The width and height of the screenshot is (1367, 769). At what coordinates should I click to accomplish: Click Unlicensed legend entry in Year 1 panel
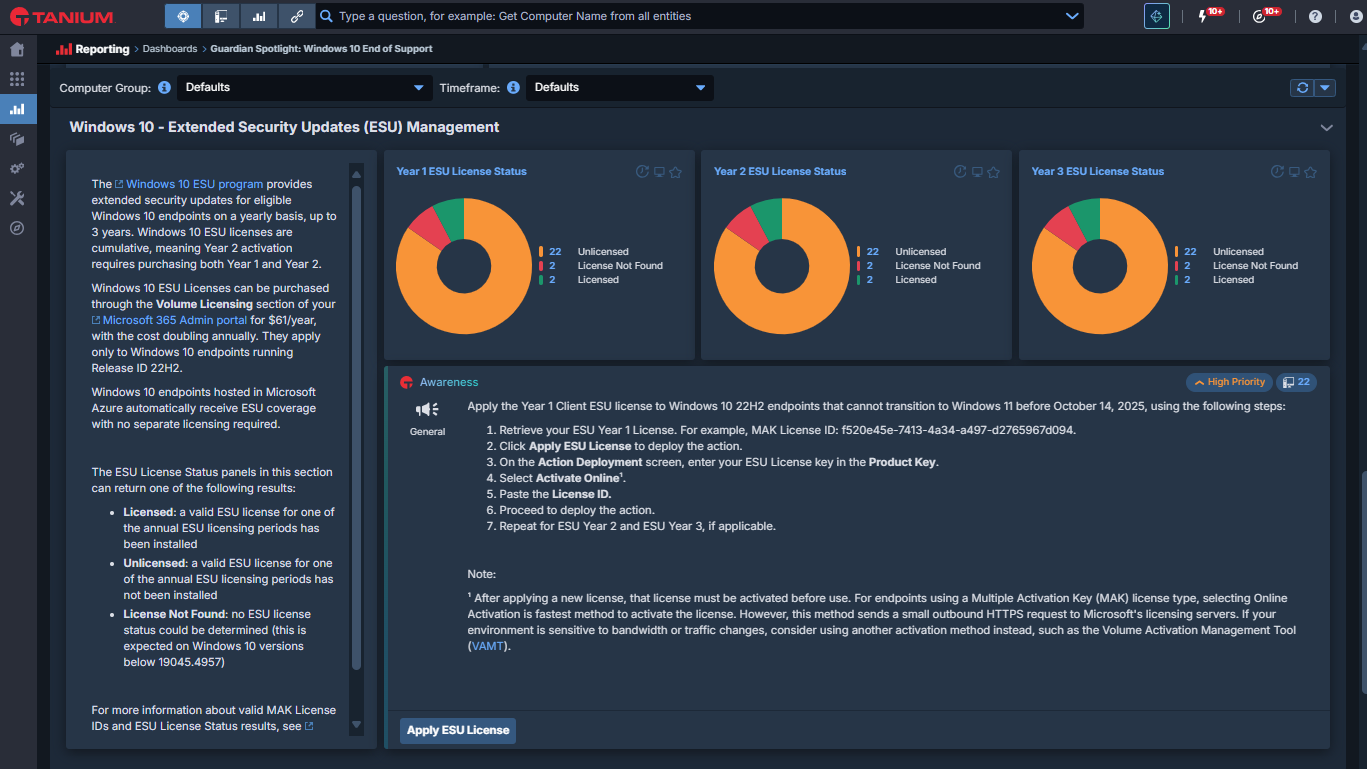pyautogui.click(x=603, y=252)
